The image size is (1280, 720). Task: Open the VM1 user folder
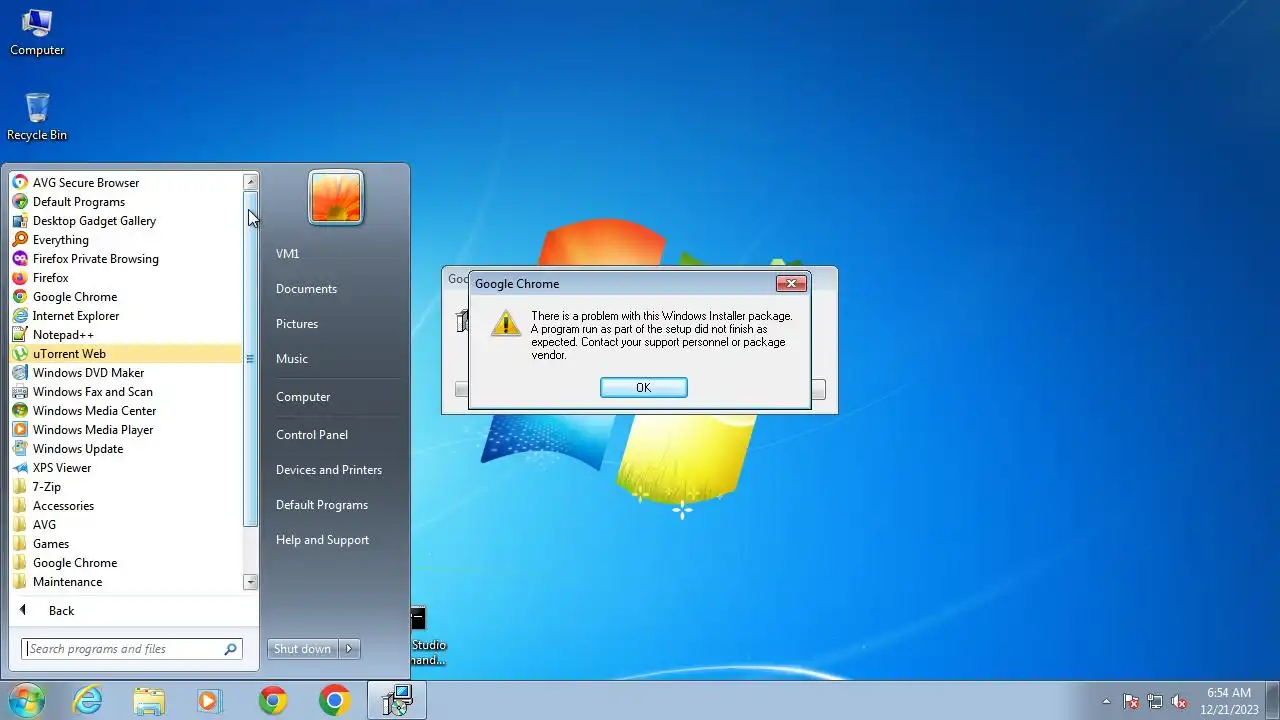click(335, 254)
